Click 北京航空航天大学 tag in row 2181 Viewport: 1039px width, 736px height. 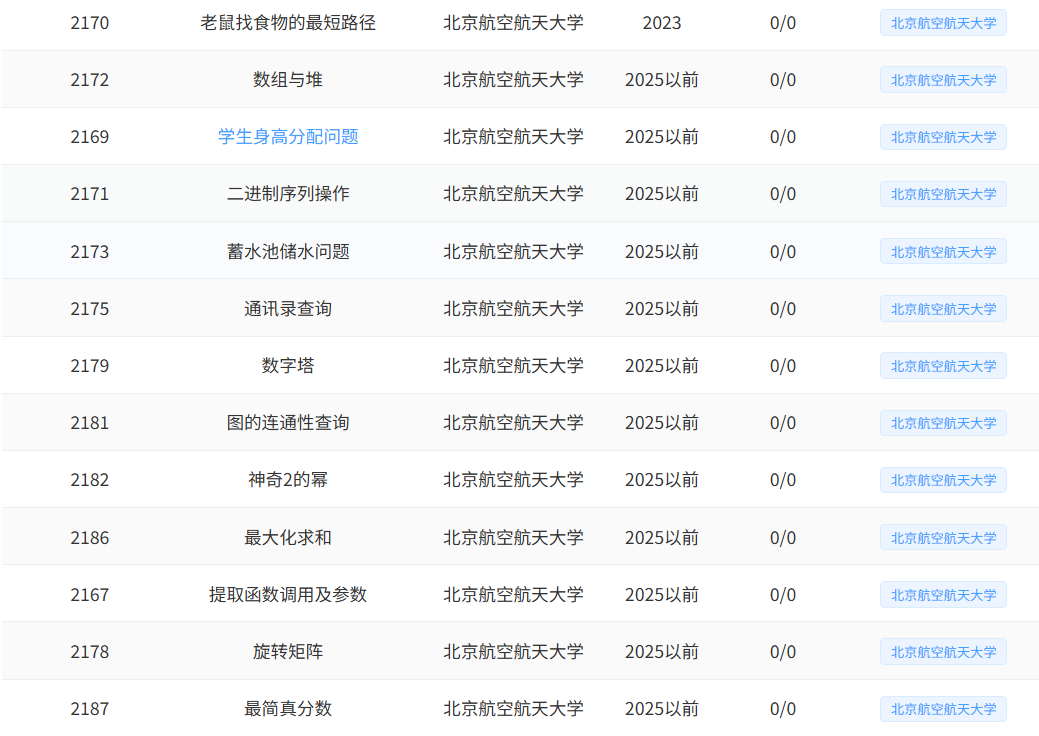point(943,423)
